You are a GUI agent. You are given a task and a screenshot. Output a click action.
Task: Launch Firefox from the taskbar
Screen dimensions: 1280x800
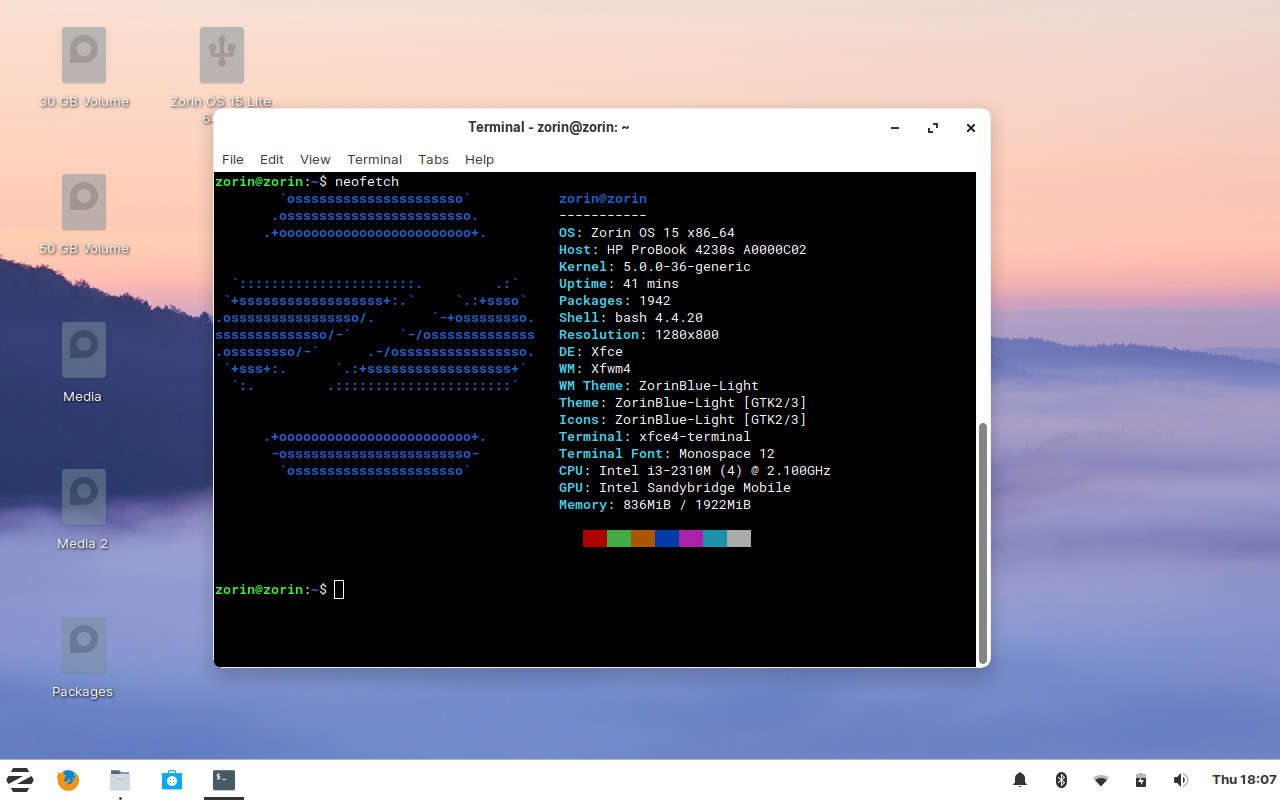tap(67, 779)
